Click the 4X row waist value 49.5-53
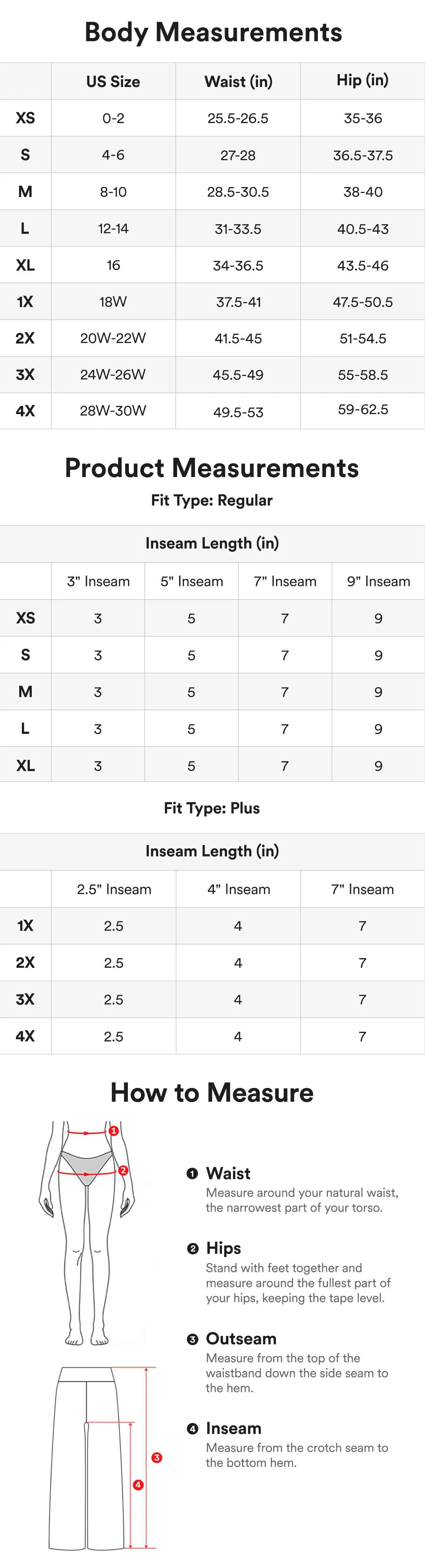 (x=238, y=412)
